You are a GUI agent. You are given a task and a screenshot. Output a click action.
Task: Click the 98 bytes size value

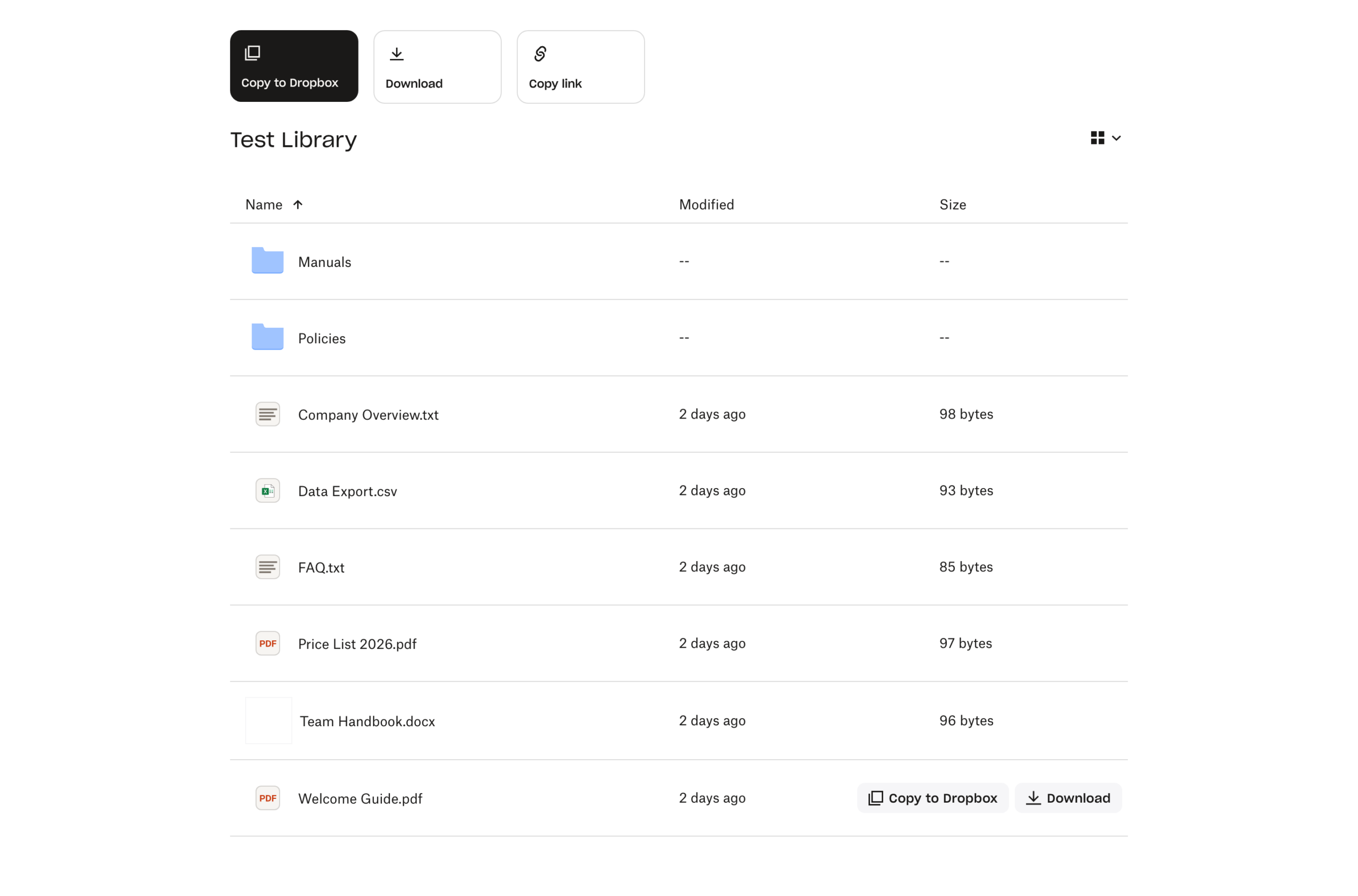coord(966,414)
